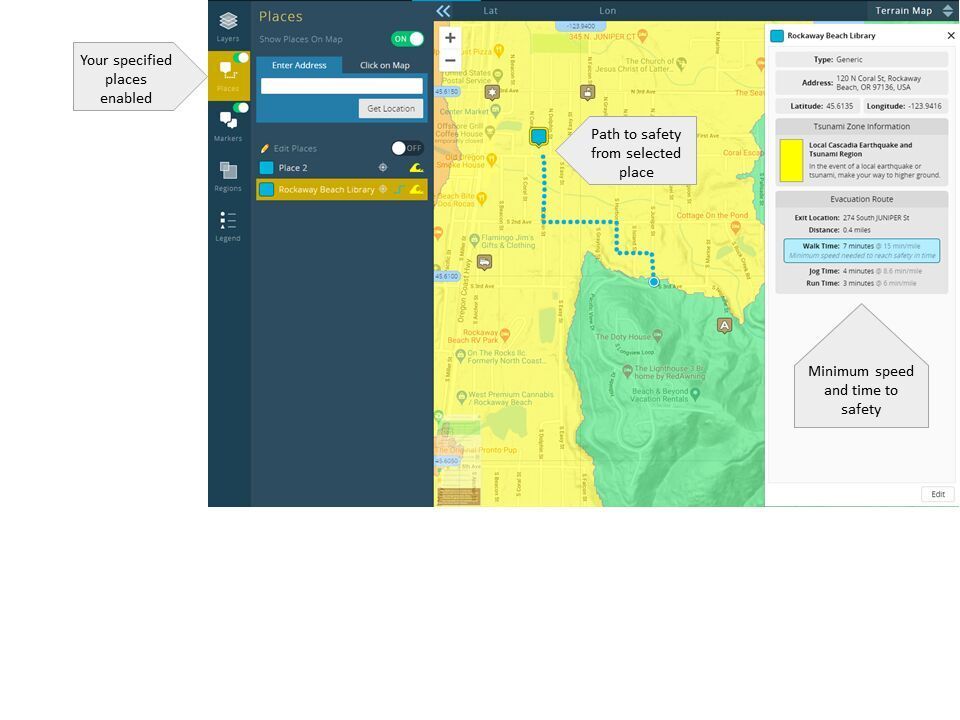Switch to the Enter Address tab

coord(299,66)
